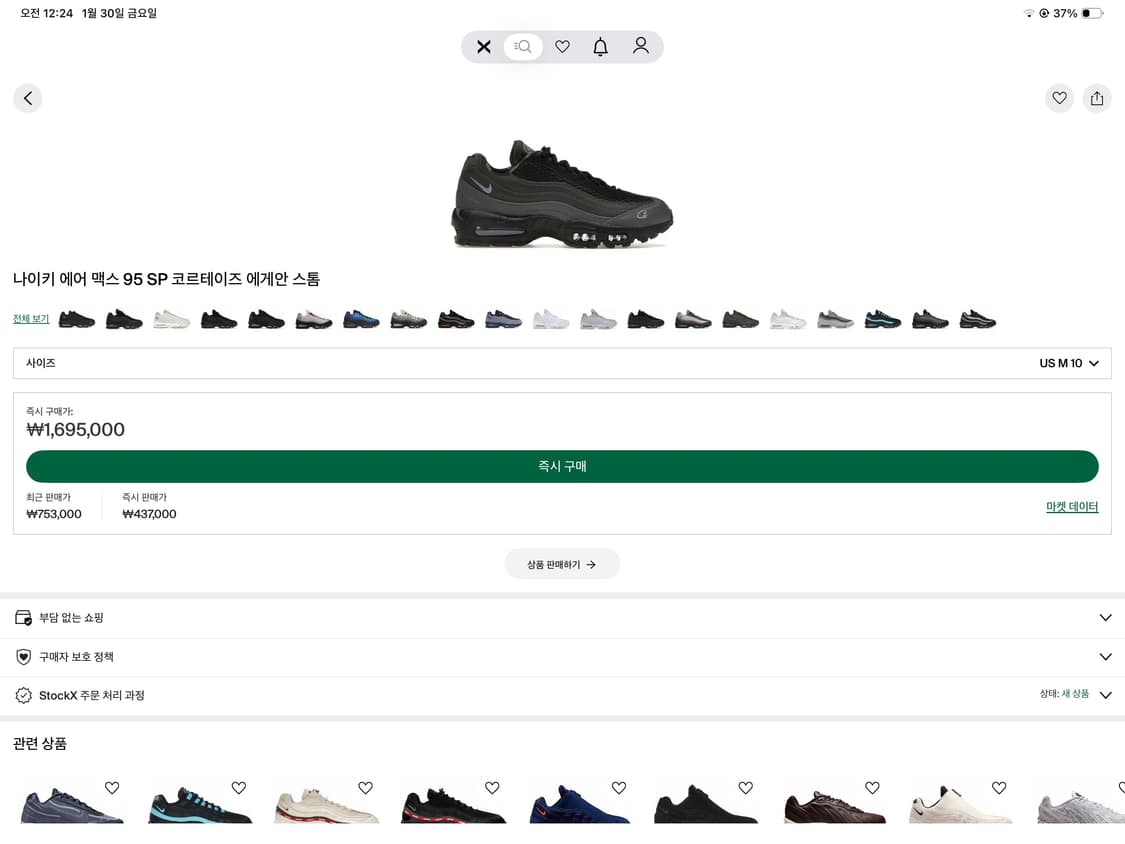Click the 상품 판매하기 button
1125x844 pixels.
562,564
